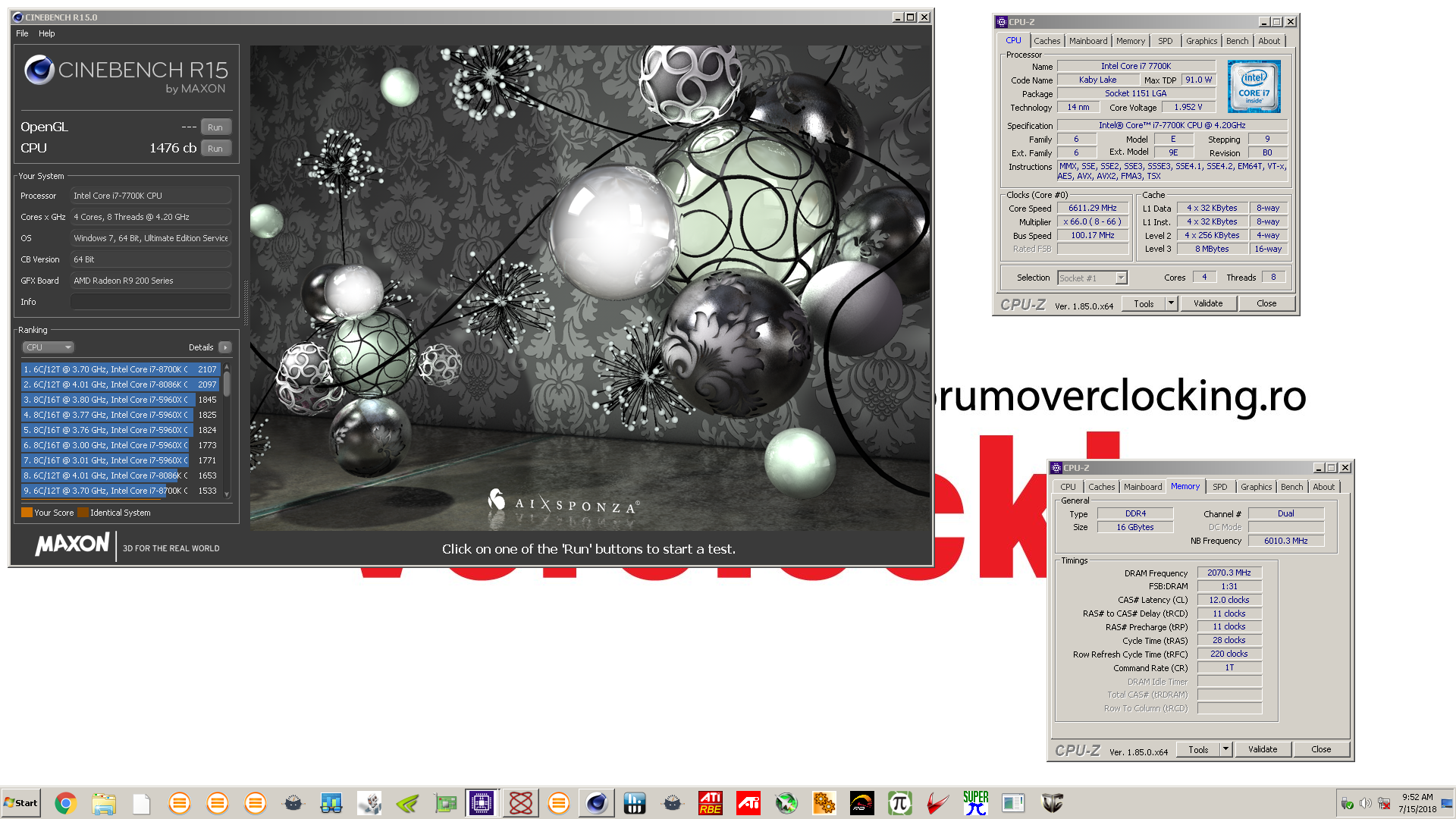The height and width of the screenshot is (819, 1456).
Task: Switch to Graphics tab in lower CPU-Z window
Action: click(x=1257, y=487)
